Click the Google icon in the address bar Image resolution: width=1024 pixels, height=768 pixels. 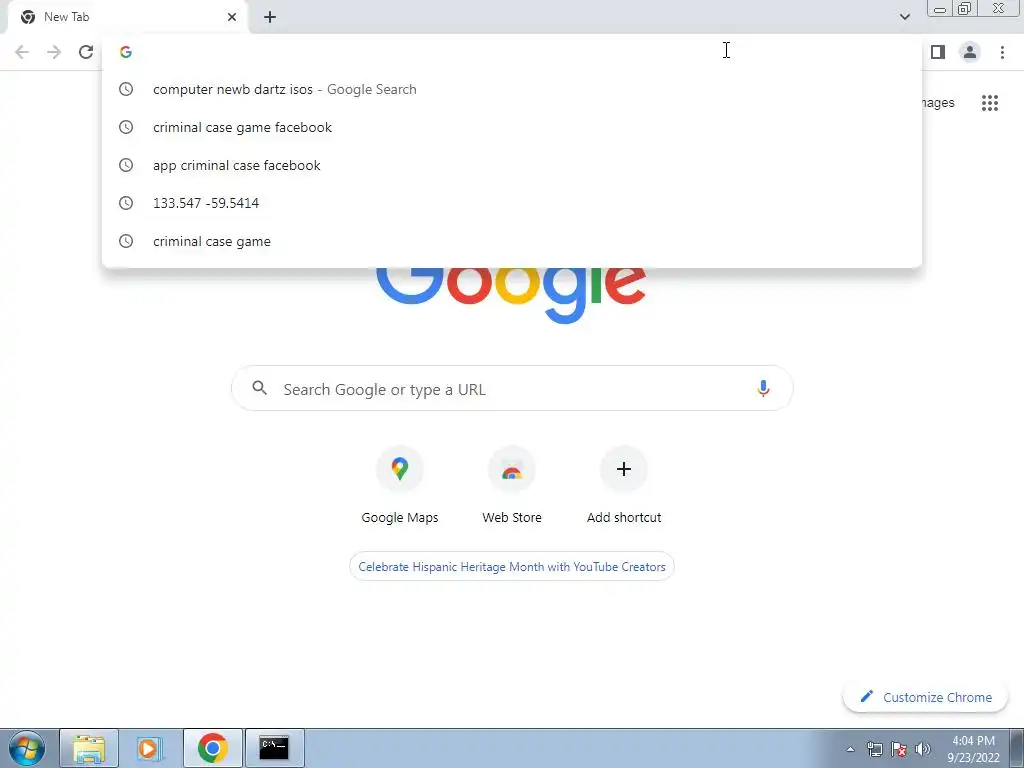(x=126, y=52)
